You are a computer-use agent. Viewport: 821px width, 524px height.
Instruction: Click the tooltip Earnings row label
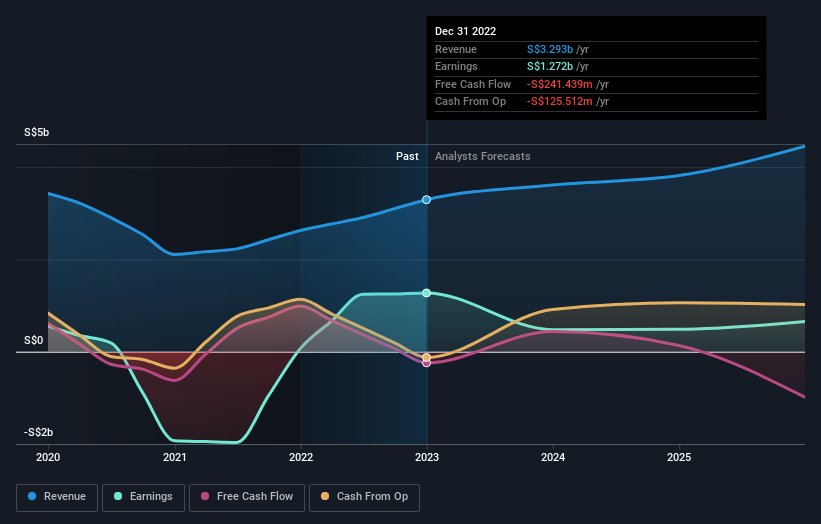click(x=456, y=66)
